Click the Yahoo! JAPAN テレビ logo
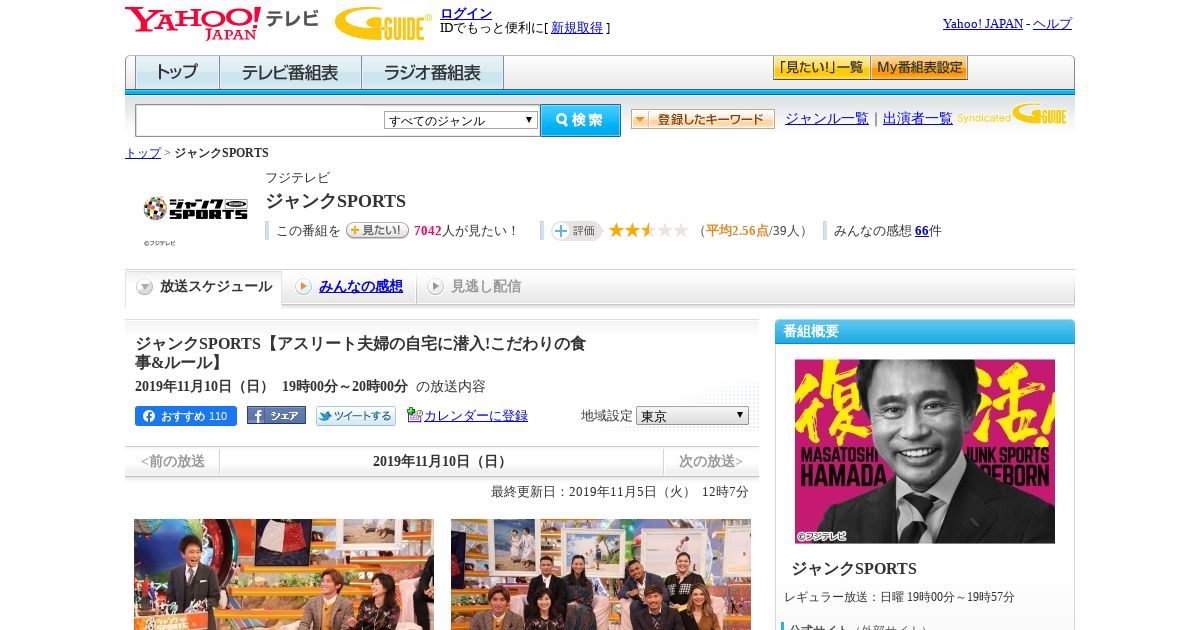 (222, 23)
